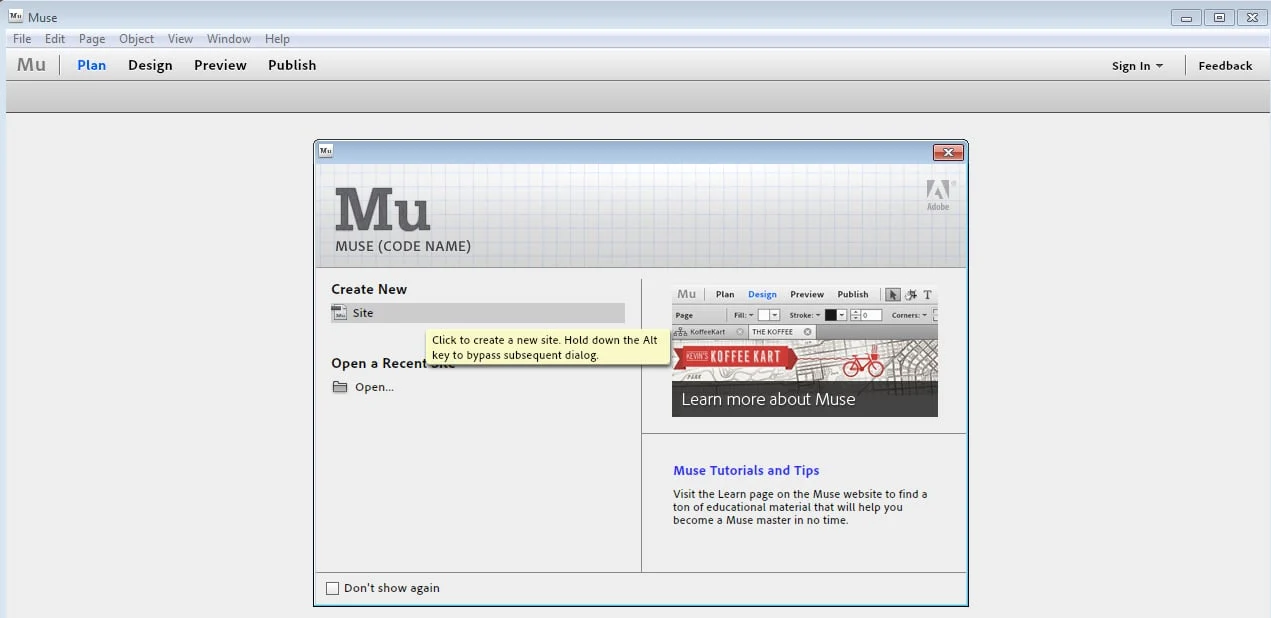Click the Site file icon
This screenshot has width=1271, height=618.
pos(340,313)
